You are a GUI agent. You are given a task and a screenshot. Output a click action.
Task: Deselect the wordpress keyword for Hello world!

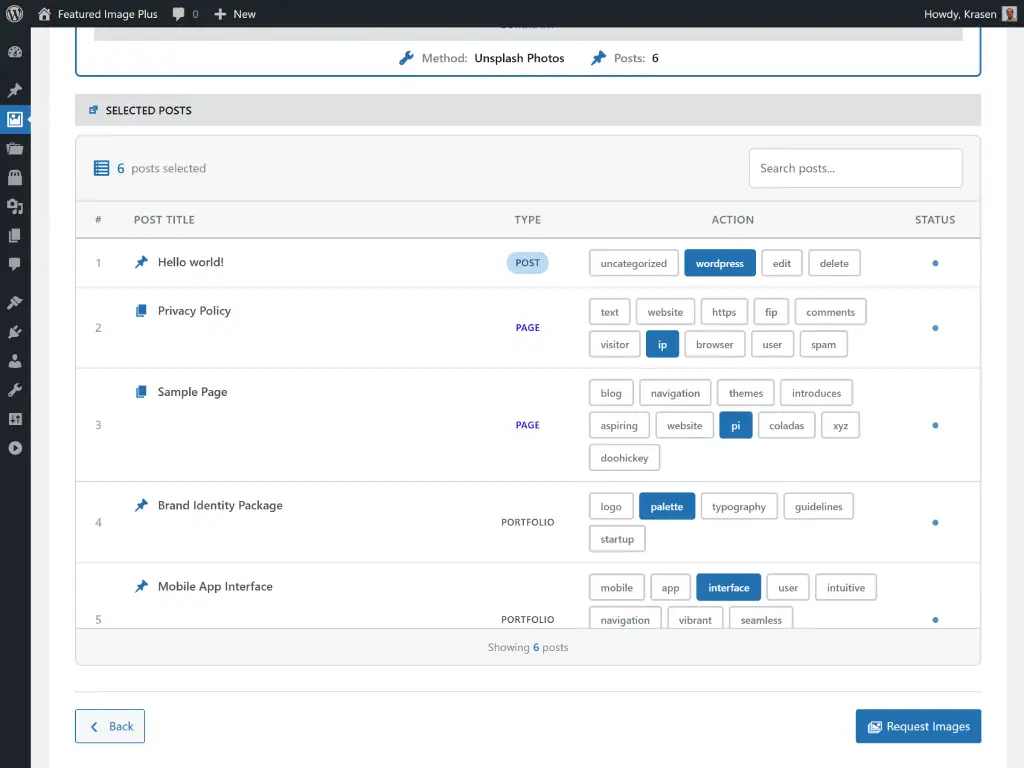720,262
